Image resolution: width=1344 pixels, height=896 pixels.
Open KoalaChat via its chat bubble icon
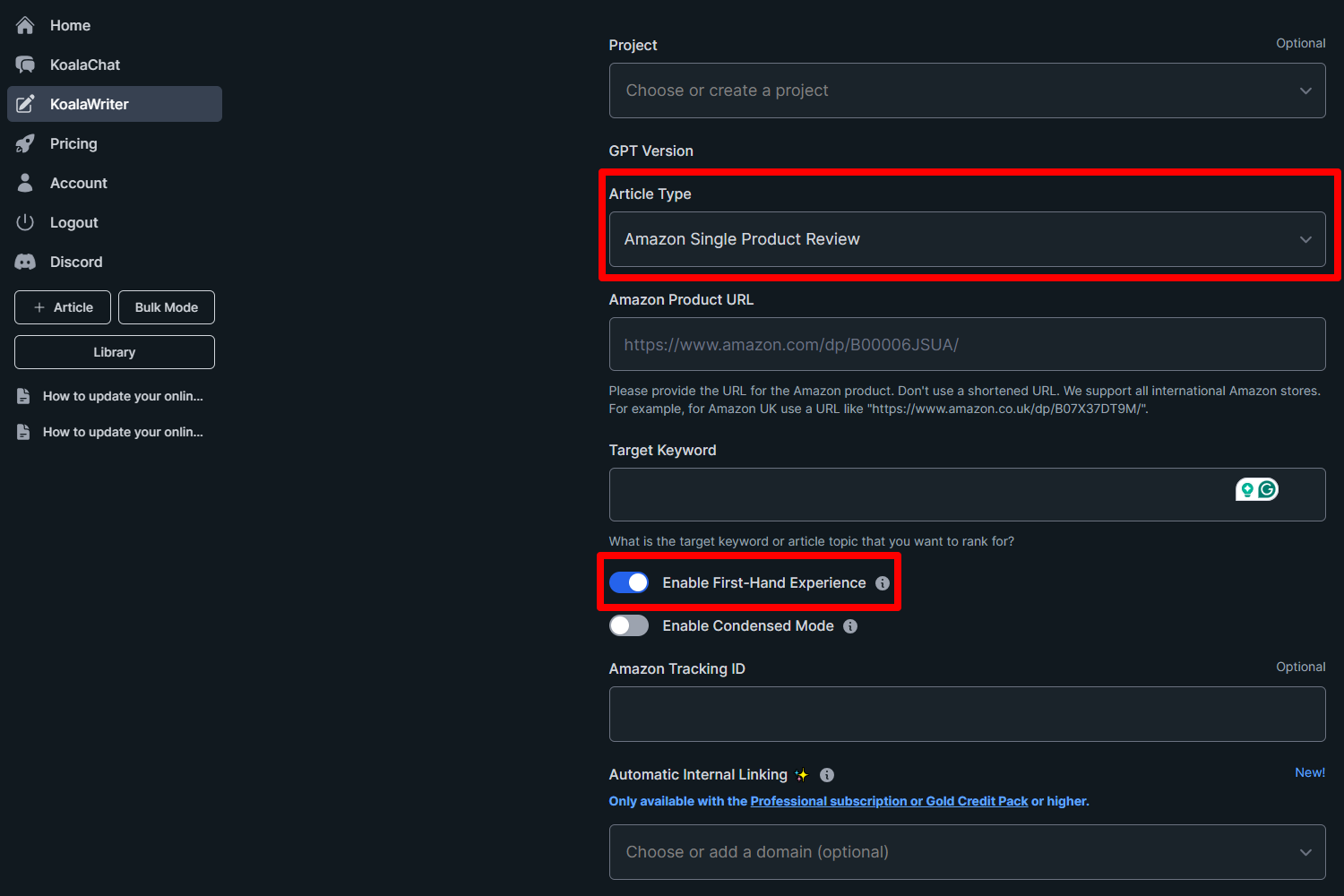click(x=25, y=65)
